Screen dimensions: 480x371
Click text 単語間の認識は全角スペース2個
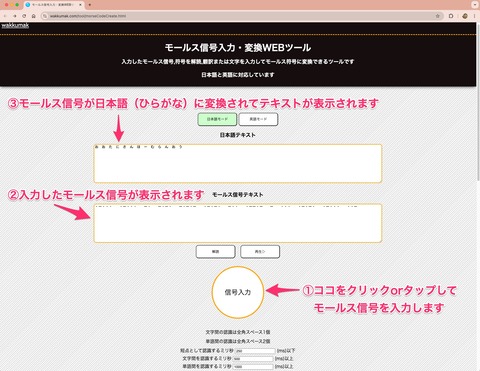click(x=238, y=341)
